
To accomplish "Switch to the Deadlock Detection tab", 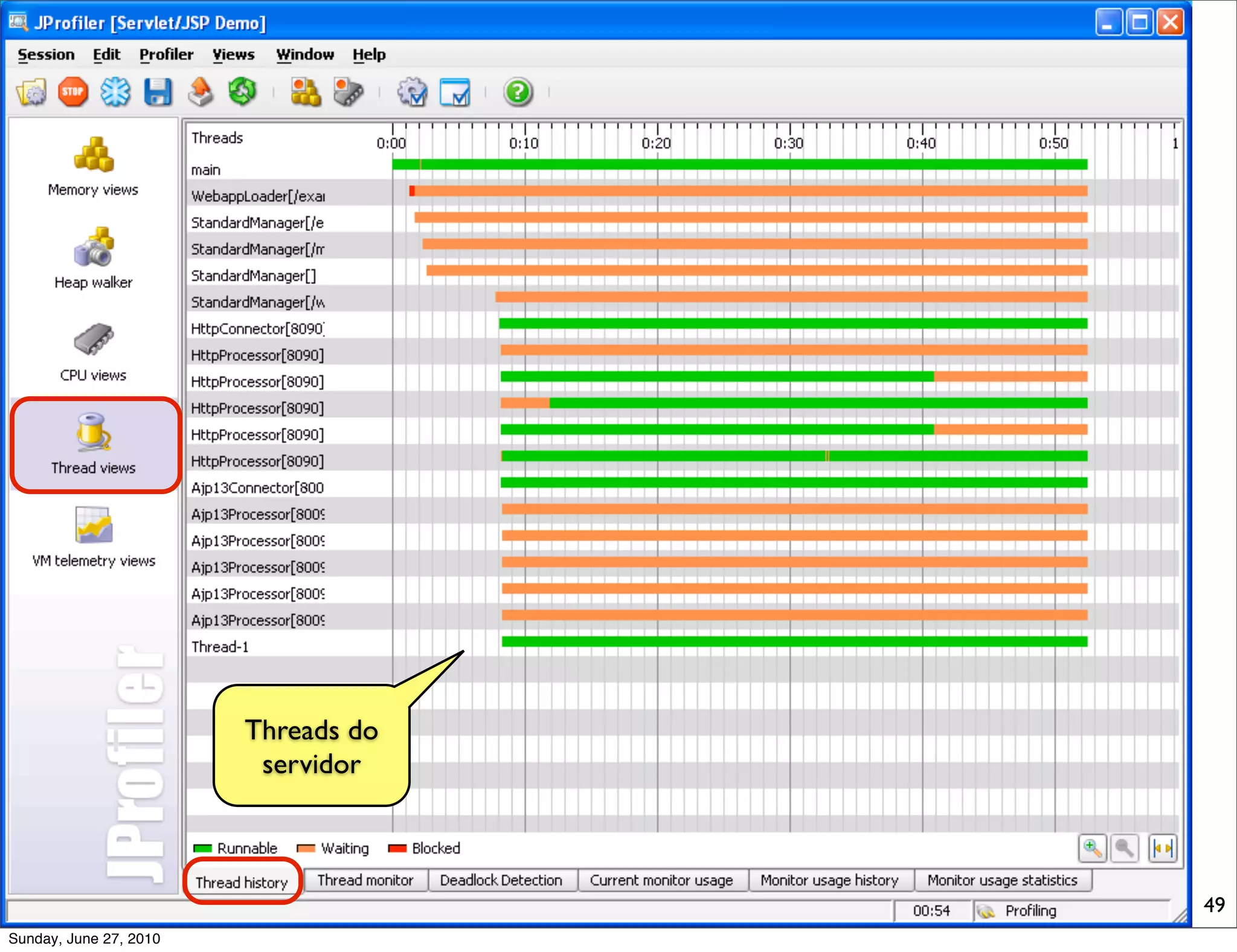I will pos(501,880).
